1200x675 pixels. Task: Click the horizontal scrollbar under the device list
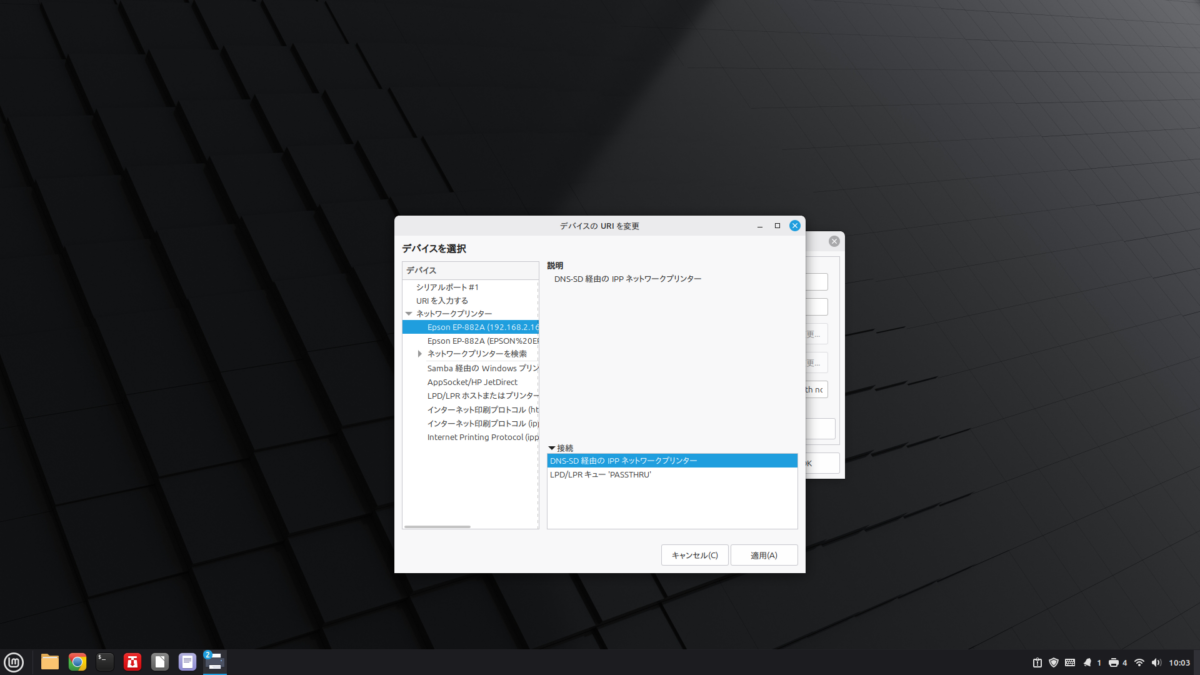[438, 526]
